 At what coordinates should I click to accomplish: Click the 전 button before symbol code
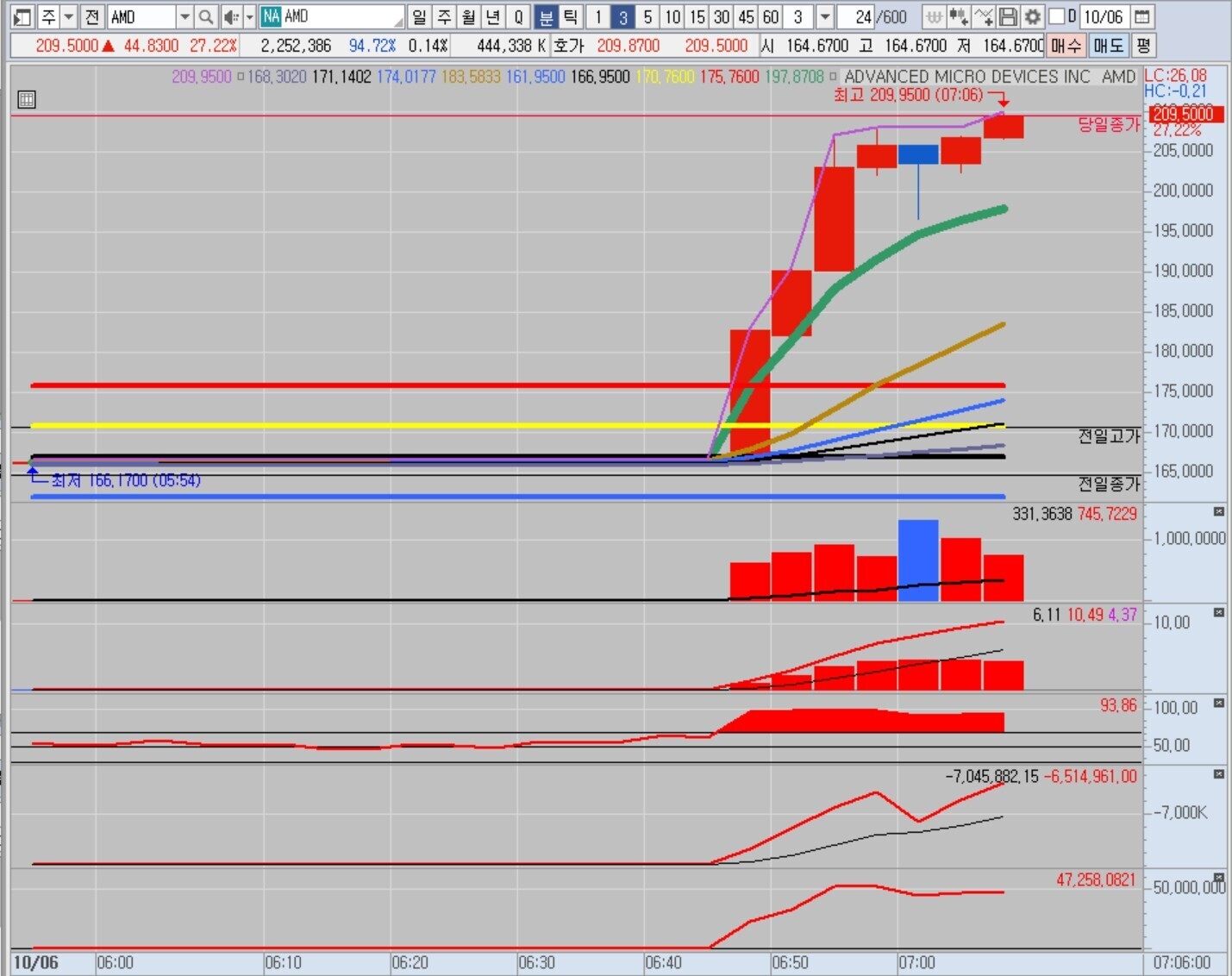coord(92,16)
